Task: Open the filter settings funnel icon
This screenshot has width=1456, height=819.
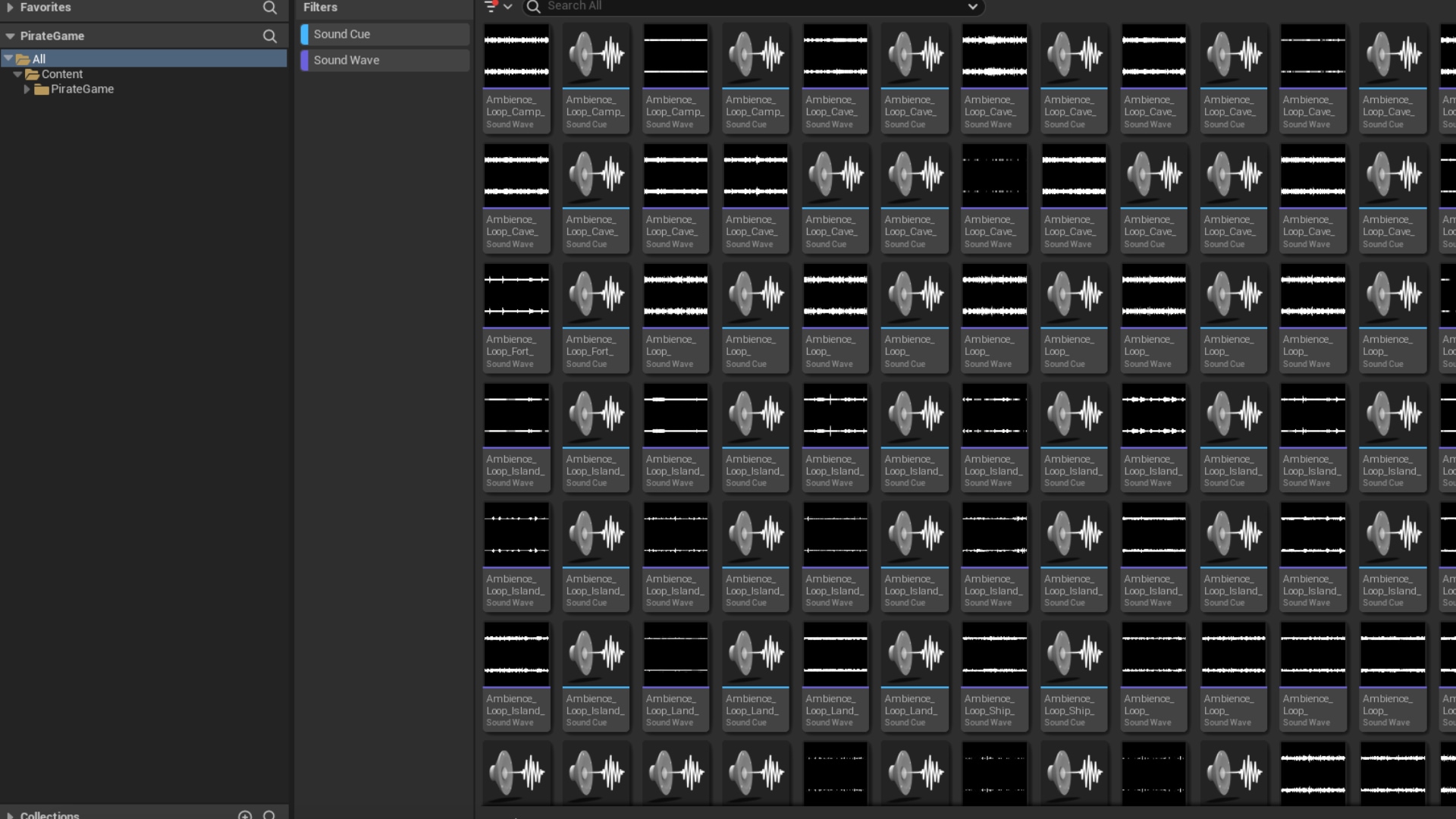Action: [491, 6]
